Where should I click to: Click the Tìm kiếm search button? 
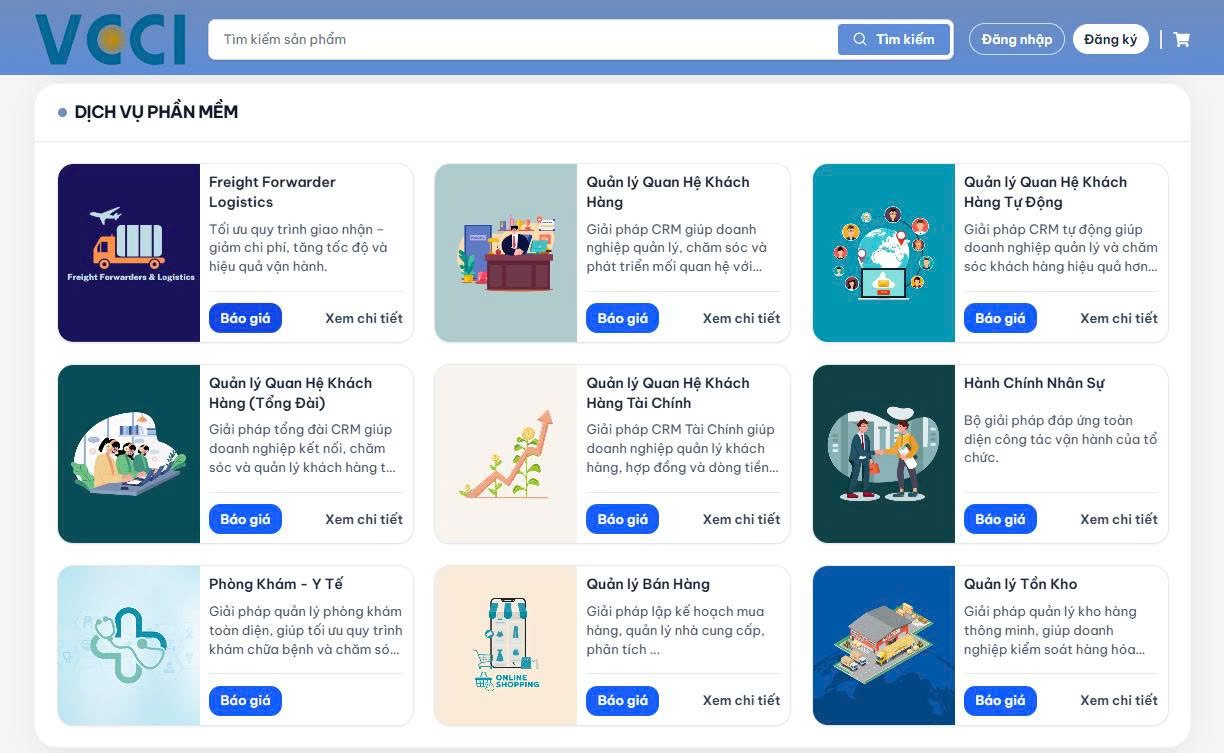(893, 40)
